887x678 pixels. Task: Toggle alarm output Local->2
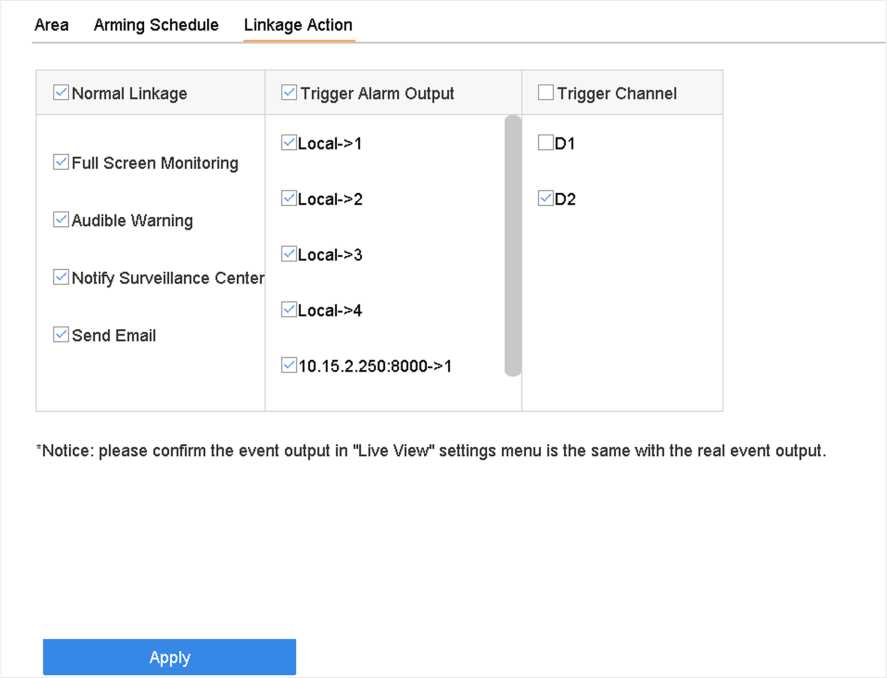pos(290,199)
